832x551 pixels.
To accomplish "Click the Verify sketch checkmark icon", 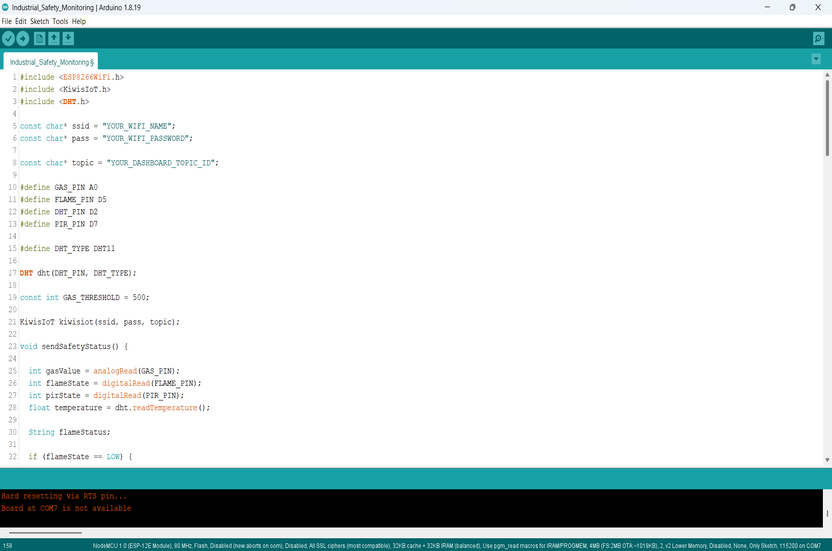I will tap(8, 38).
